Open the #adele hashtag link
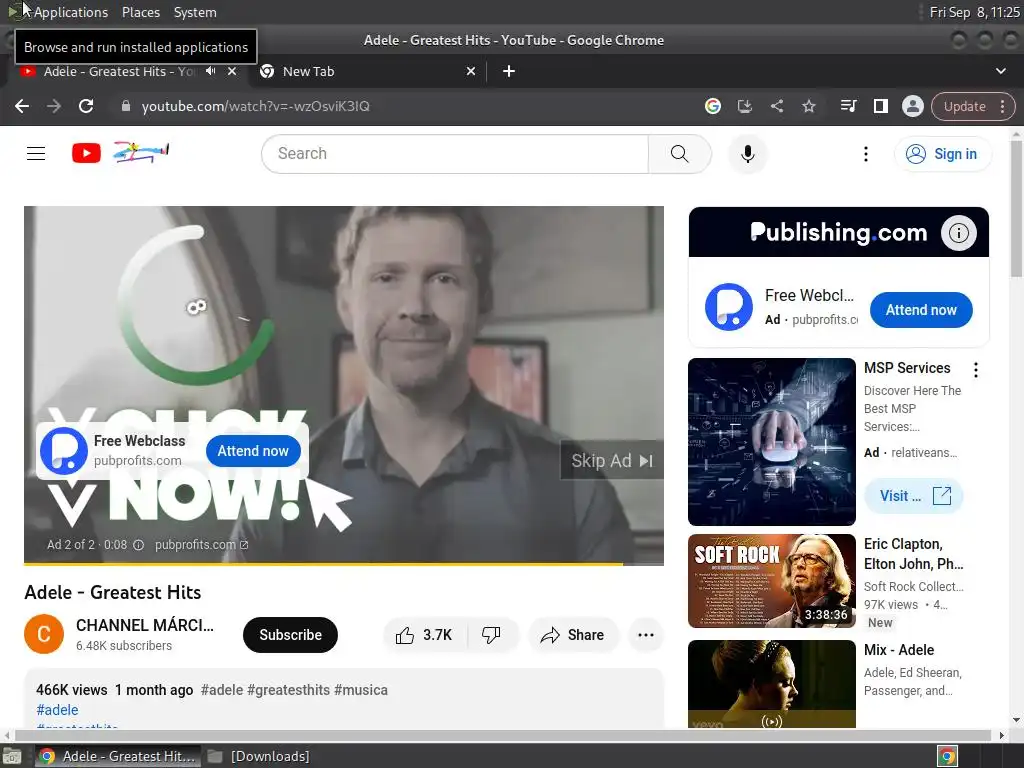Screen dimensions: 1024x768 pos(57,710)
